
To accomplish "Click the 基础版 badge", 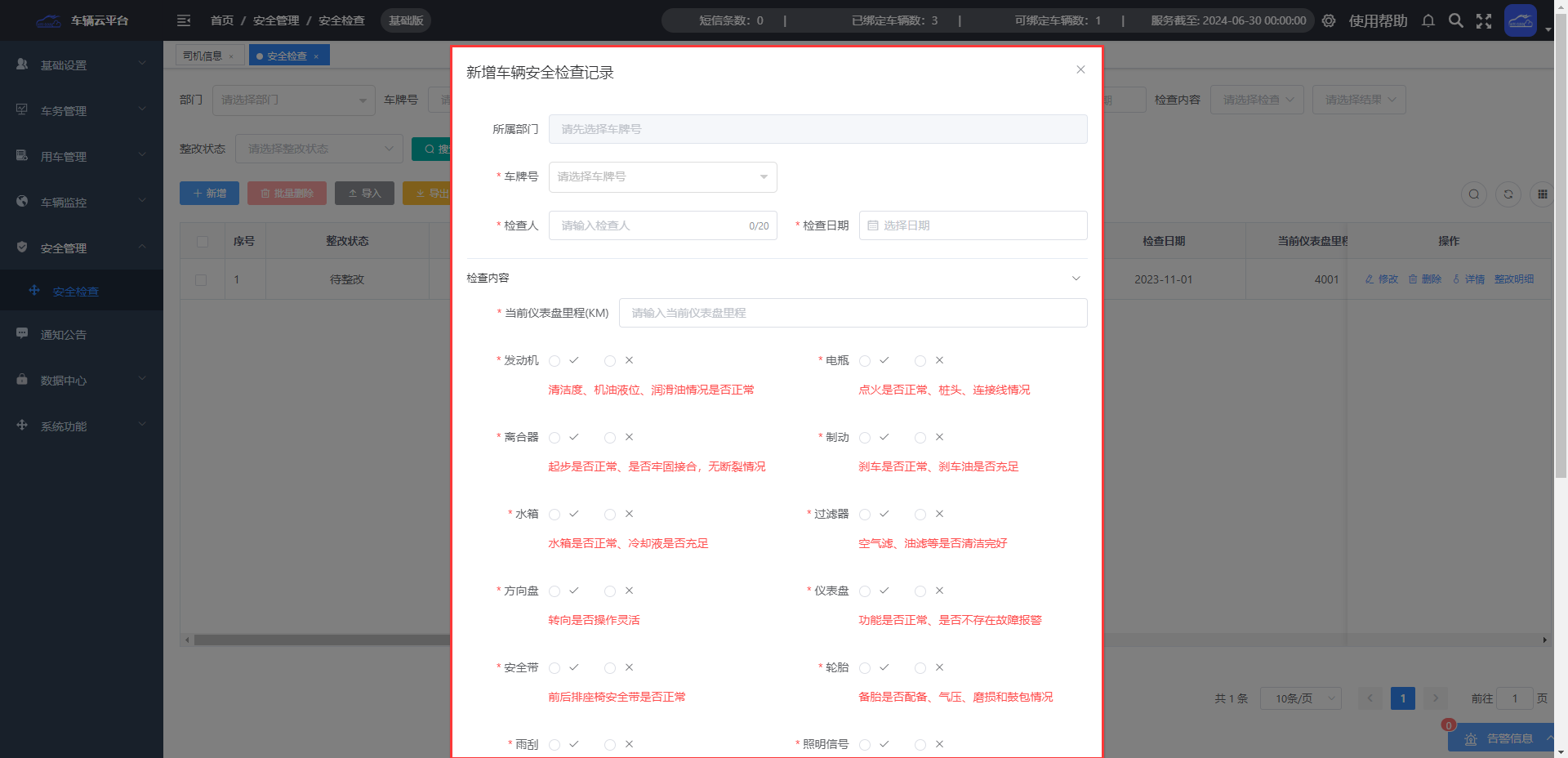I will pyautogui.click(x=406, y=20).
